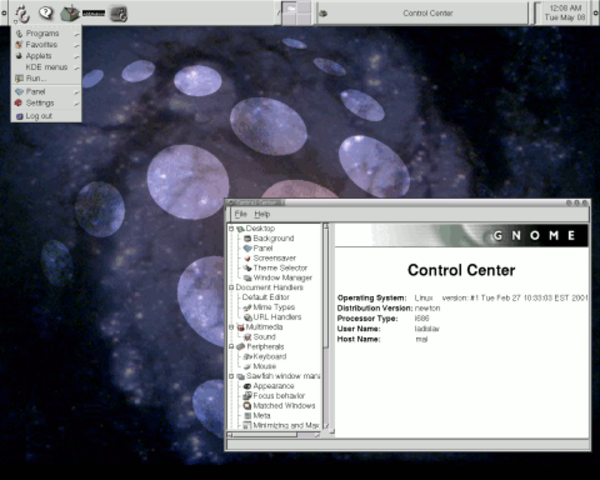600x480 pixels.
Task: Click the Panel icon in Control Center tree
Action: pyautogui.click(x=248, y=248)
